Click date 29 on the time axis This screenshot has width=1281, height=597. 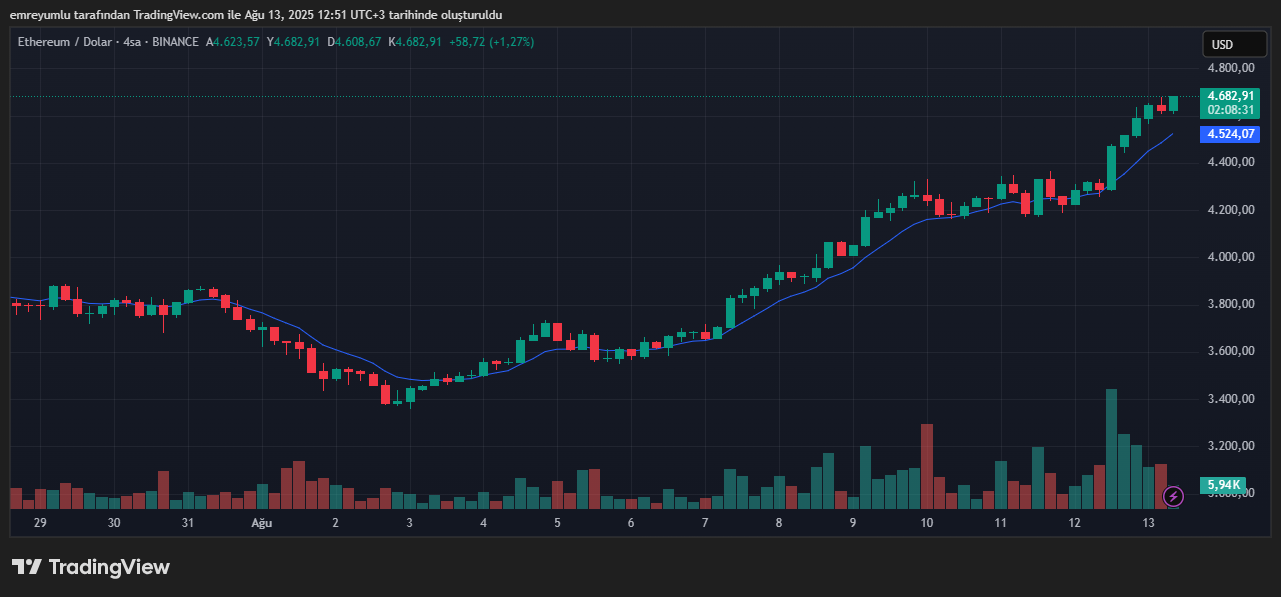pos(40,523)
